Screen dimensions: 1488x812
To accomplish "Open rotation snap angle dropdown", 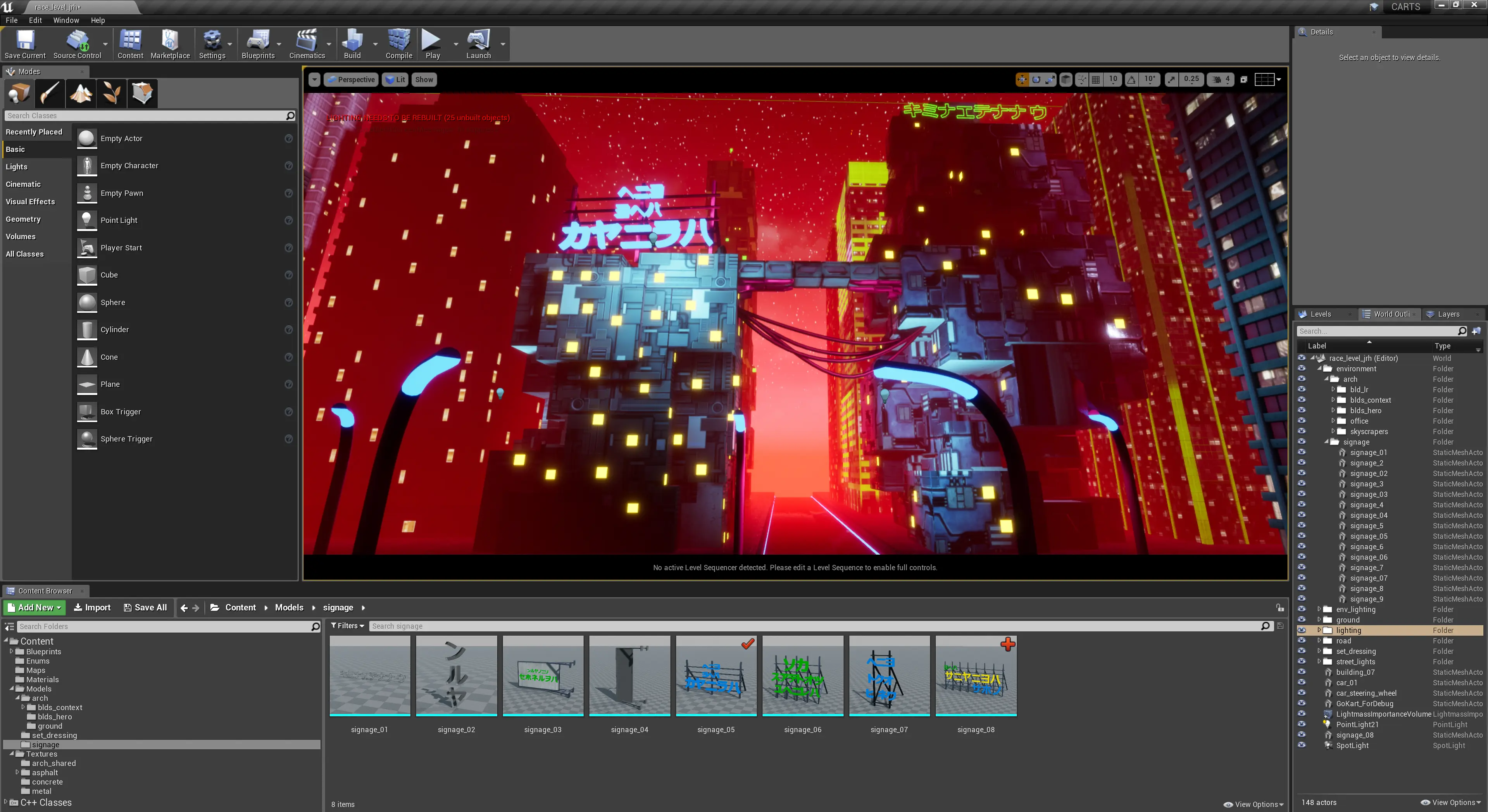I will coord(1150,80).
